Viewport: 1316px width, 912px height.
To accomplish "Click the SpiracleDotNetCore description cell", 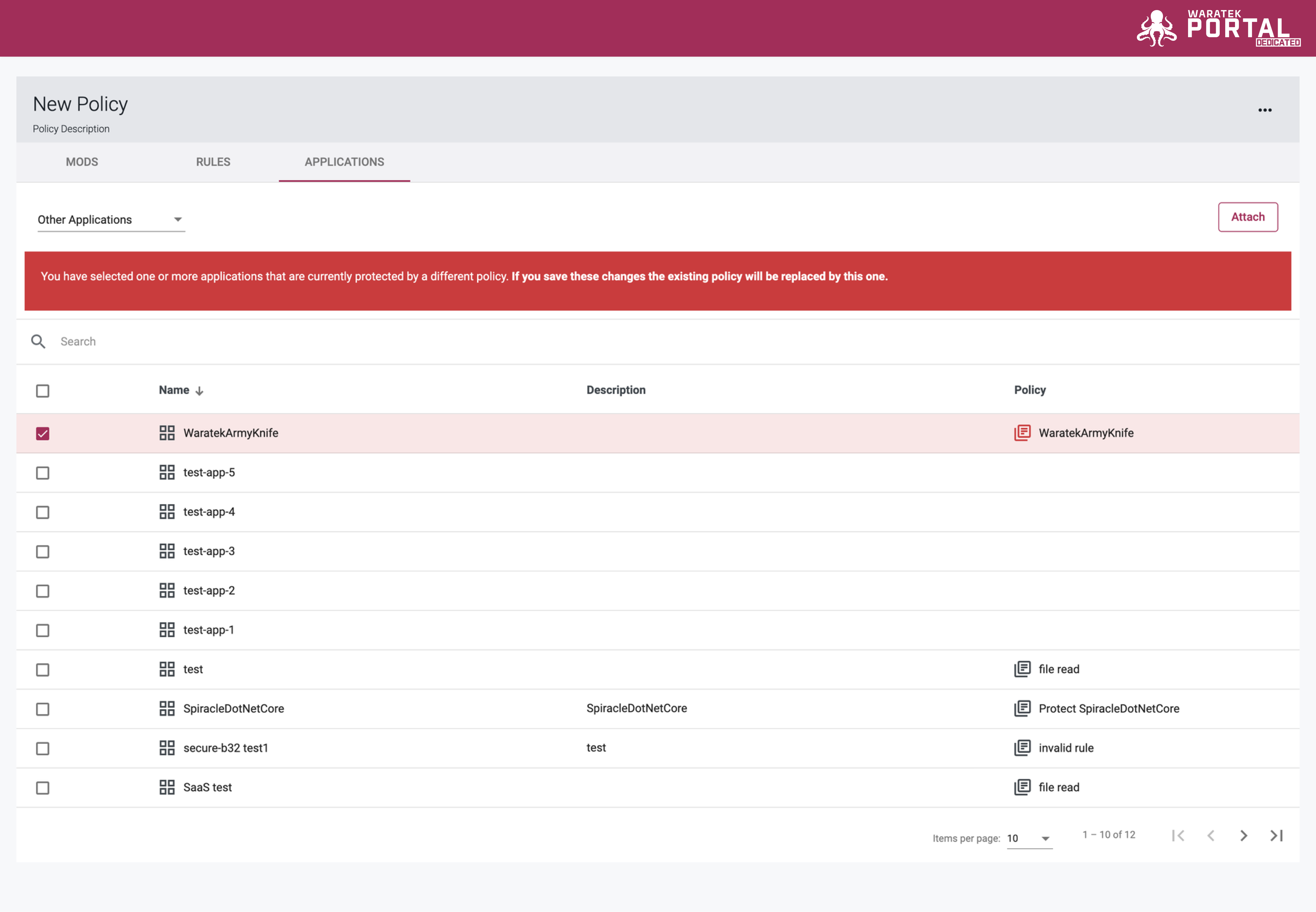I will (637, 709).
